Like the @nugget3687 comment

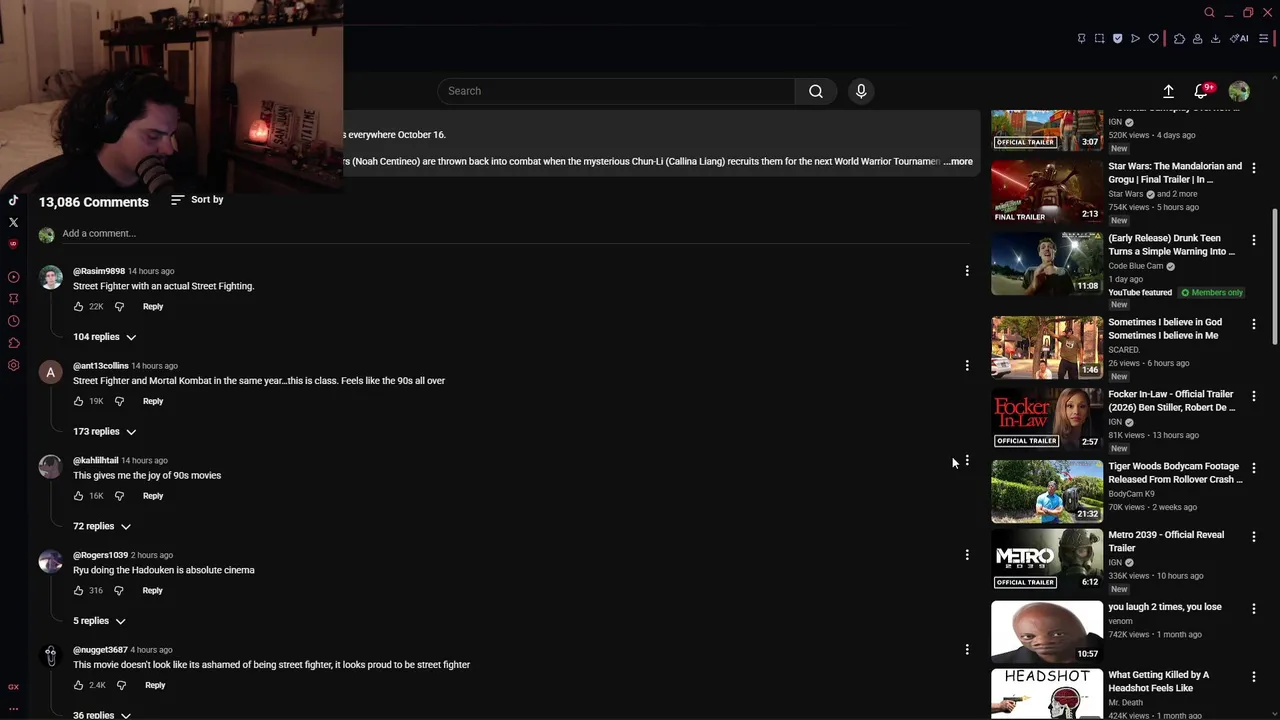(78, 685)
